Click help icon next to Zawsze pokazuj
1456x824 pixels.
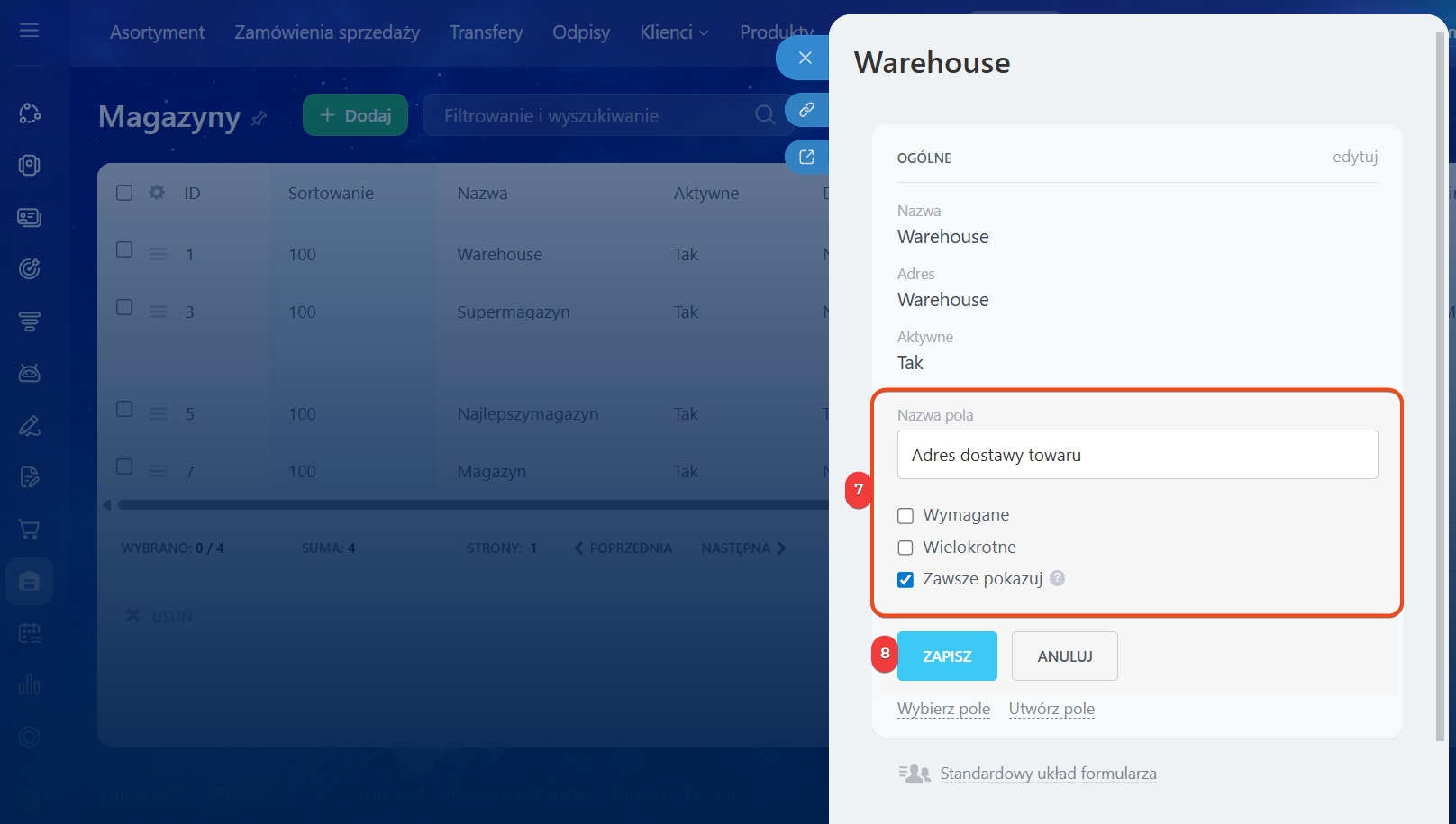(x=1057, y=578)
